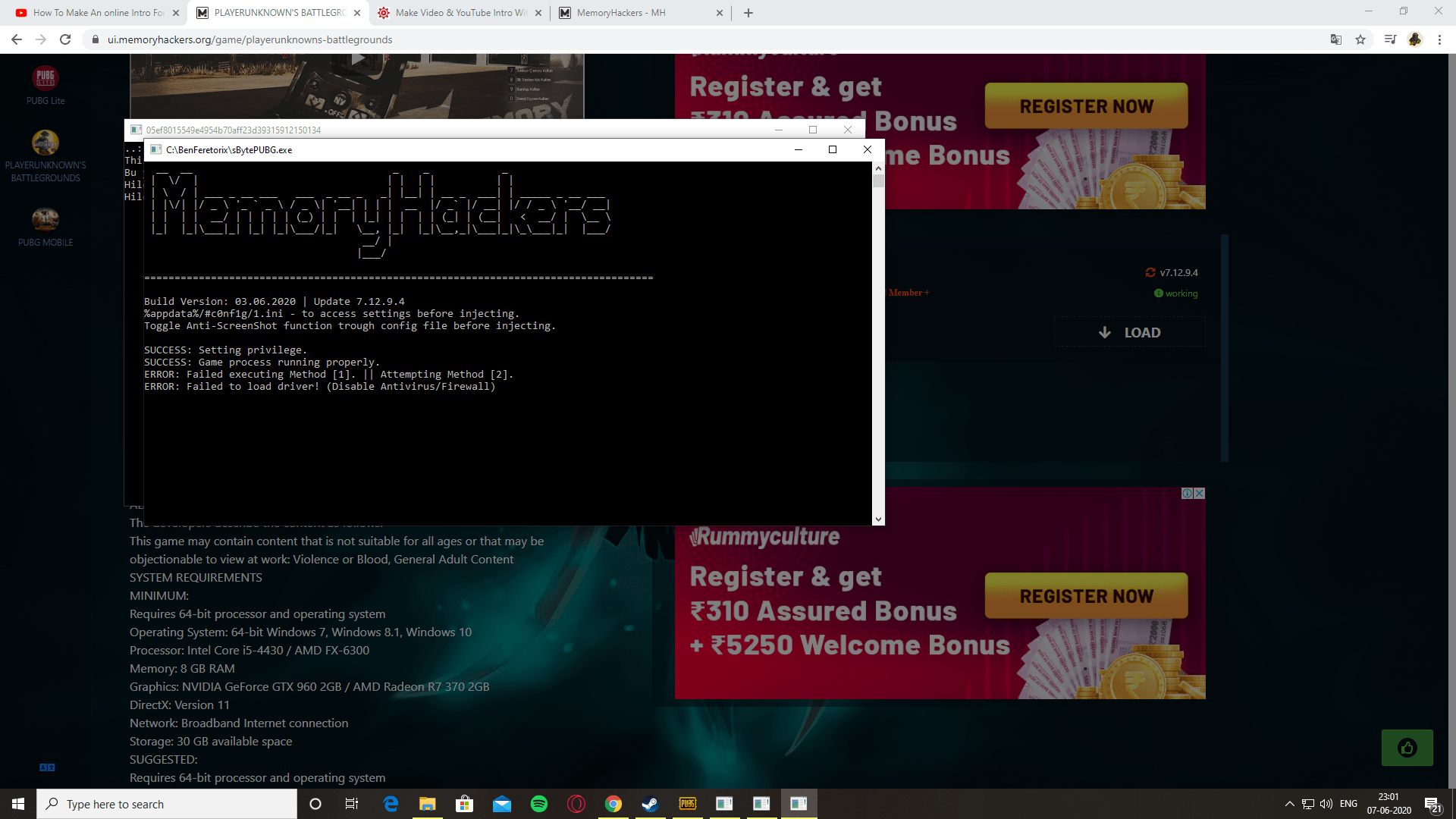Close the MemoryHackers - MH tab

[x=720, y=13]
